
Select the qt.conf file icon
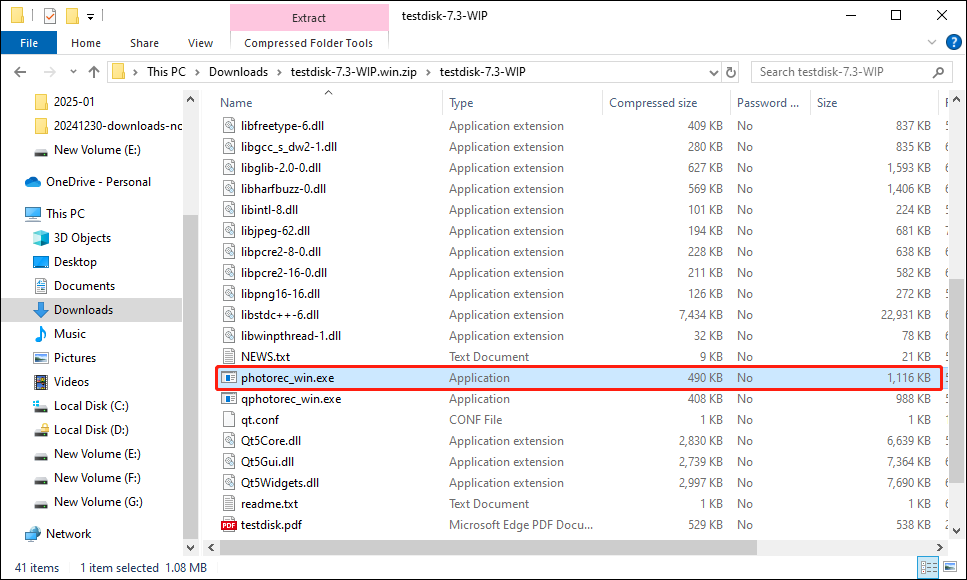click(x=229, y=420)
